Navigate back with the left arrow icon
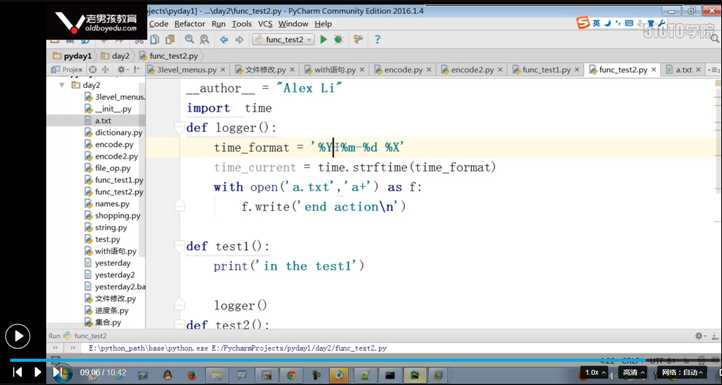The height and width of the screenshot is (385, 722). 224,40
